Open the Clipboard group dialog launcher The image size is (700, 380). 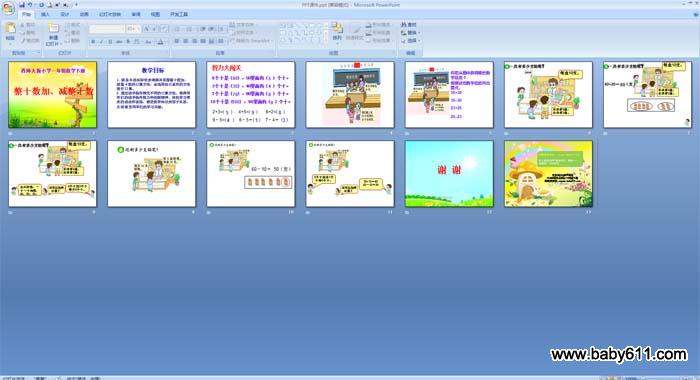click(39, 53)
